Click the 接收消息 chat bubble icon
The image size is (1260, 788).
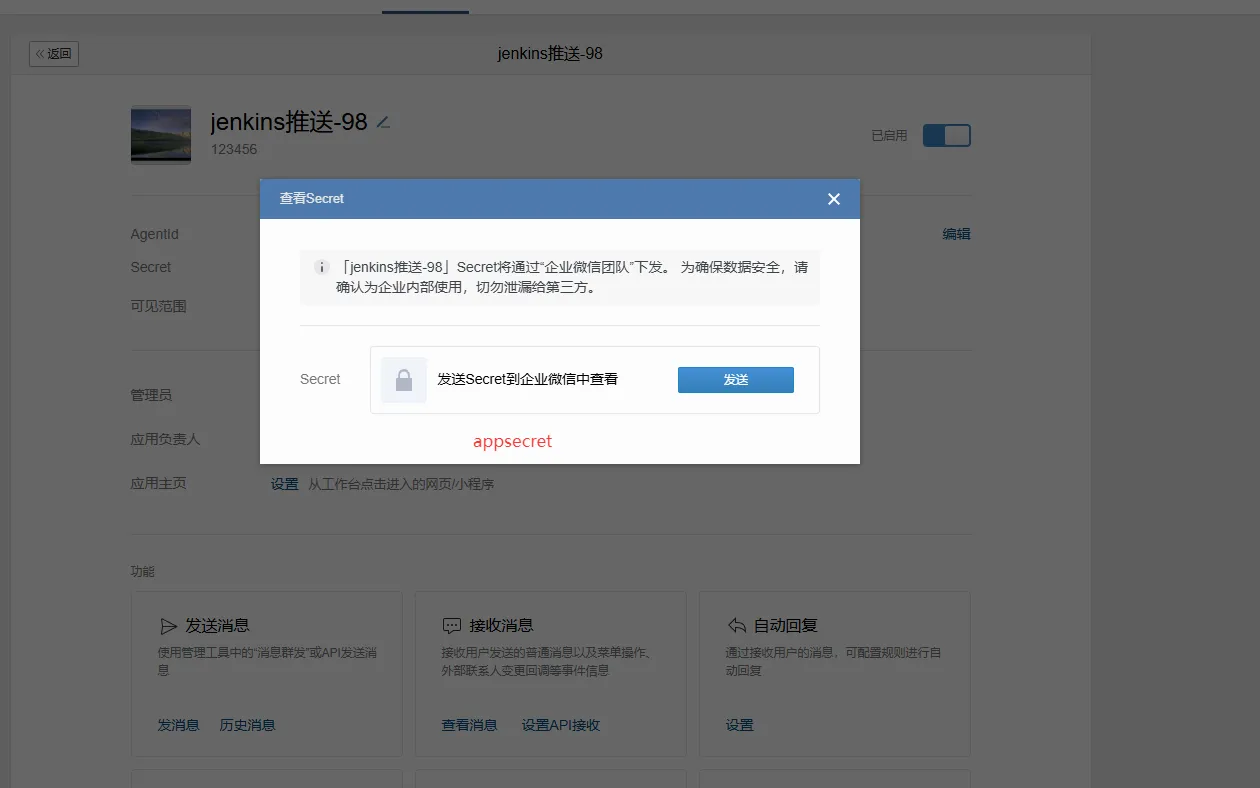[451, 626]
